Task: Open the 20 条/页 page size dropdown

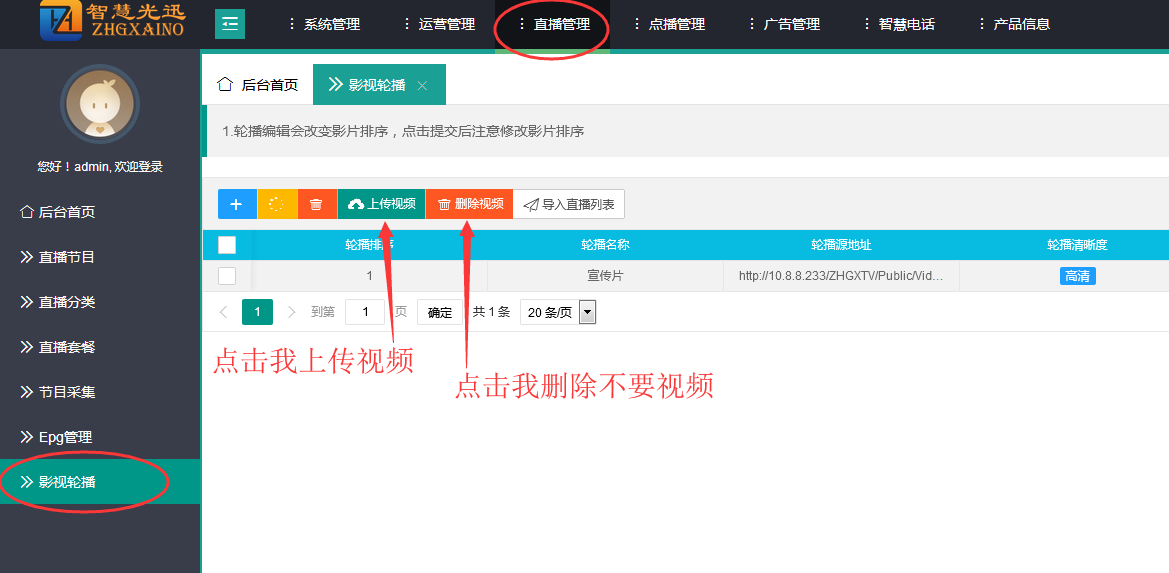Action: click(x=558, y=312)
